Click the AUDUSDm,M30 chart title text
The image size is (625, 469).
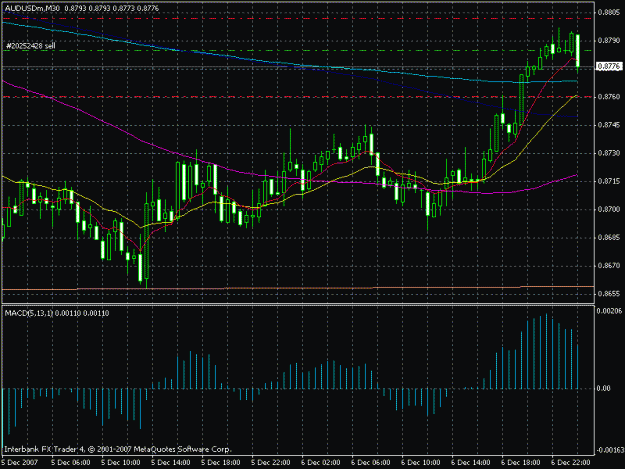coord(31,8)
